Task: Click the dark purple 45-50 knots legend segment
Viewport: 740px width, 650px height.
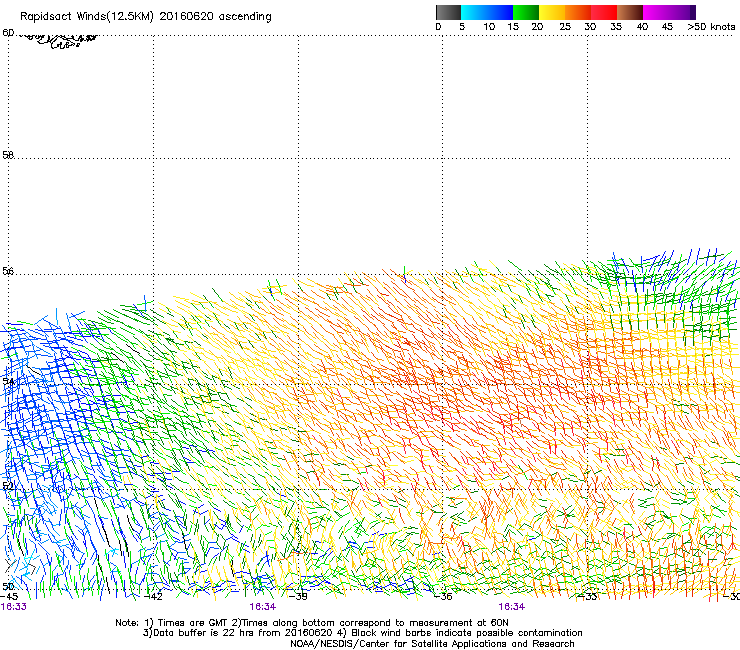Action: 682,12
